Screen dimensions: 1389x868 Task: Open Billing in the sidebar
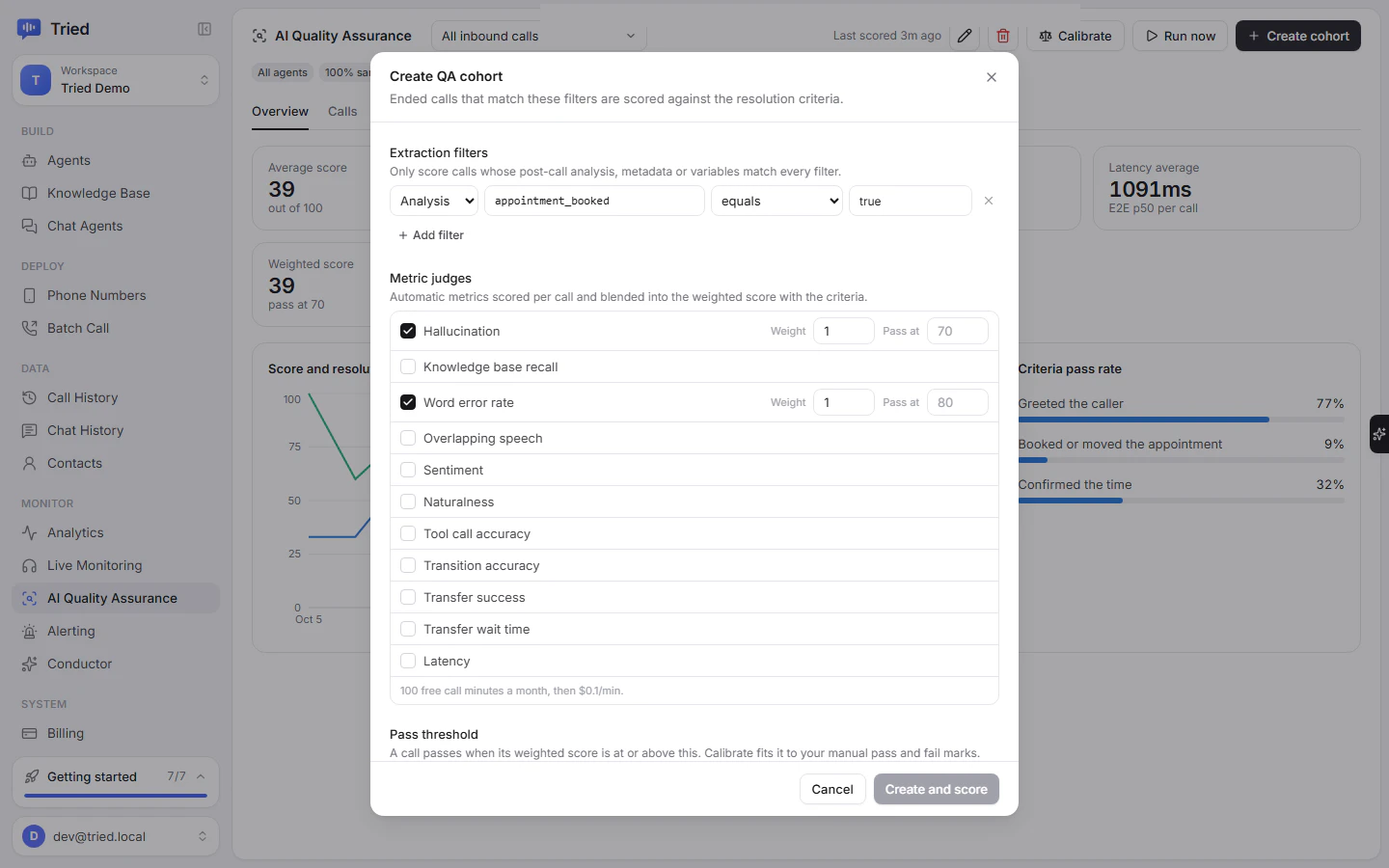pos(116,733)
